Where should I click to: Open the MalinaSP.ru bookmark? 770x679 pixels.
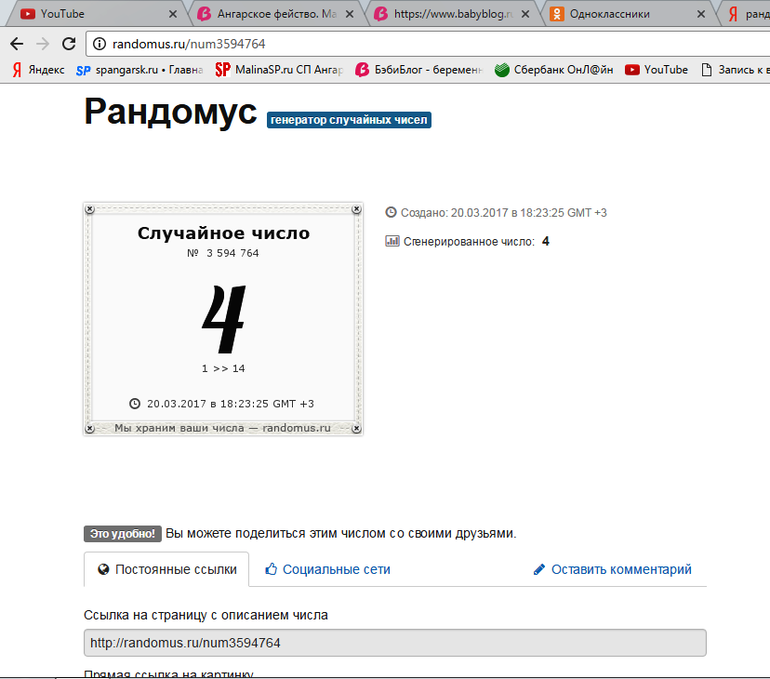point(279,70)
